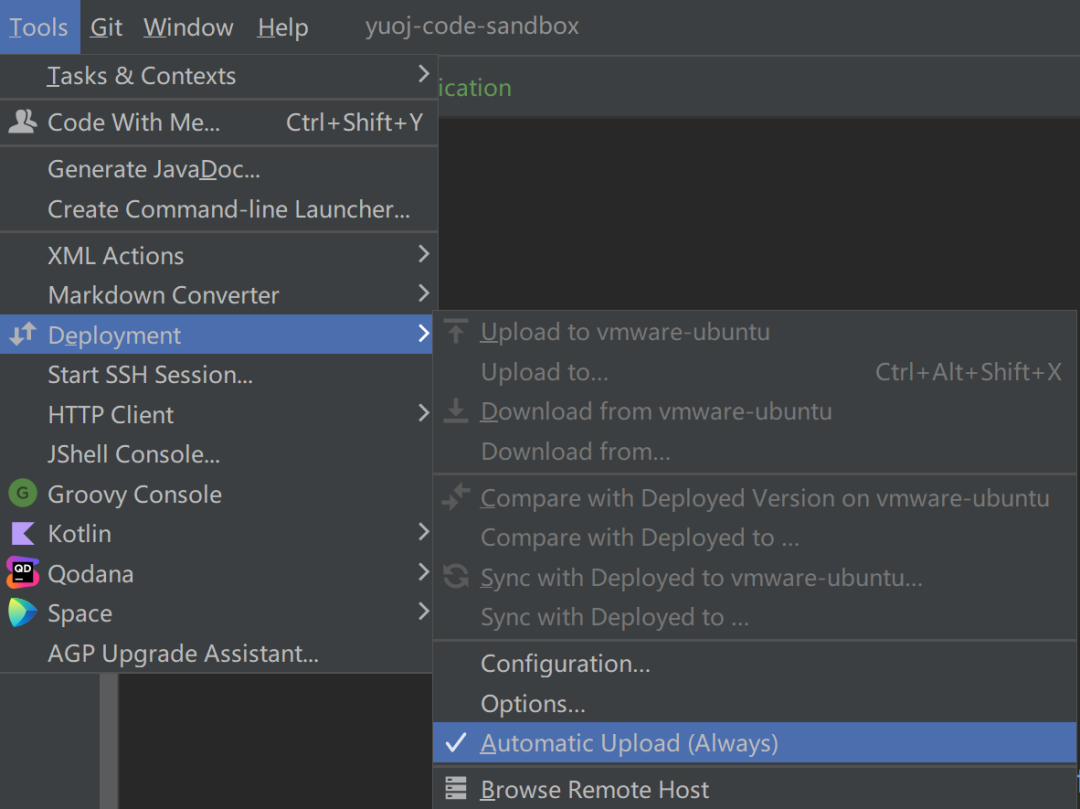
Task: Open the Git menu
Action: pyautogui.click(x=106, y=27)
